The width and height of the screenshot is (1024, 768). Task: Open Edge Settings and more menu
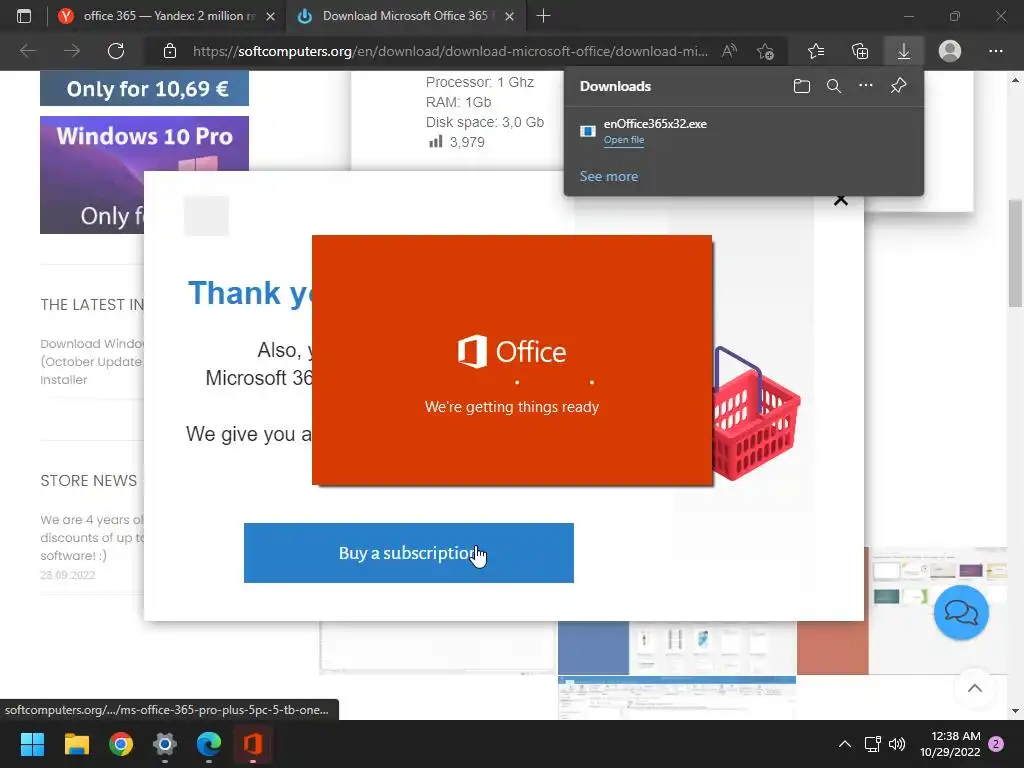click(995, 51)
